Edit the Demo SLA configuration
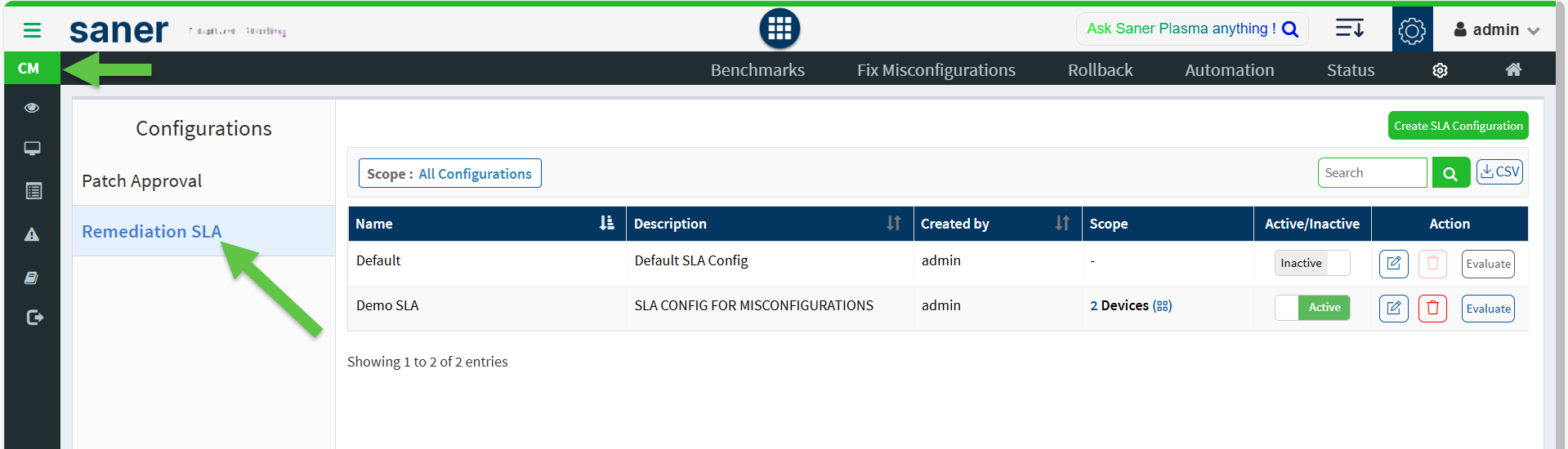 pos(1393,309)
